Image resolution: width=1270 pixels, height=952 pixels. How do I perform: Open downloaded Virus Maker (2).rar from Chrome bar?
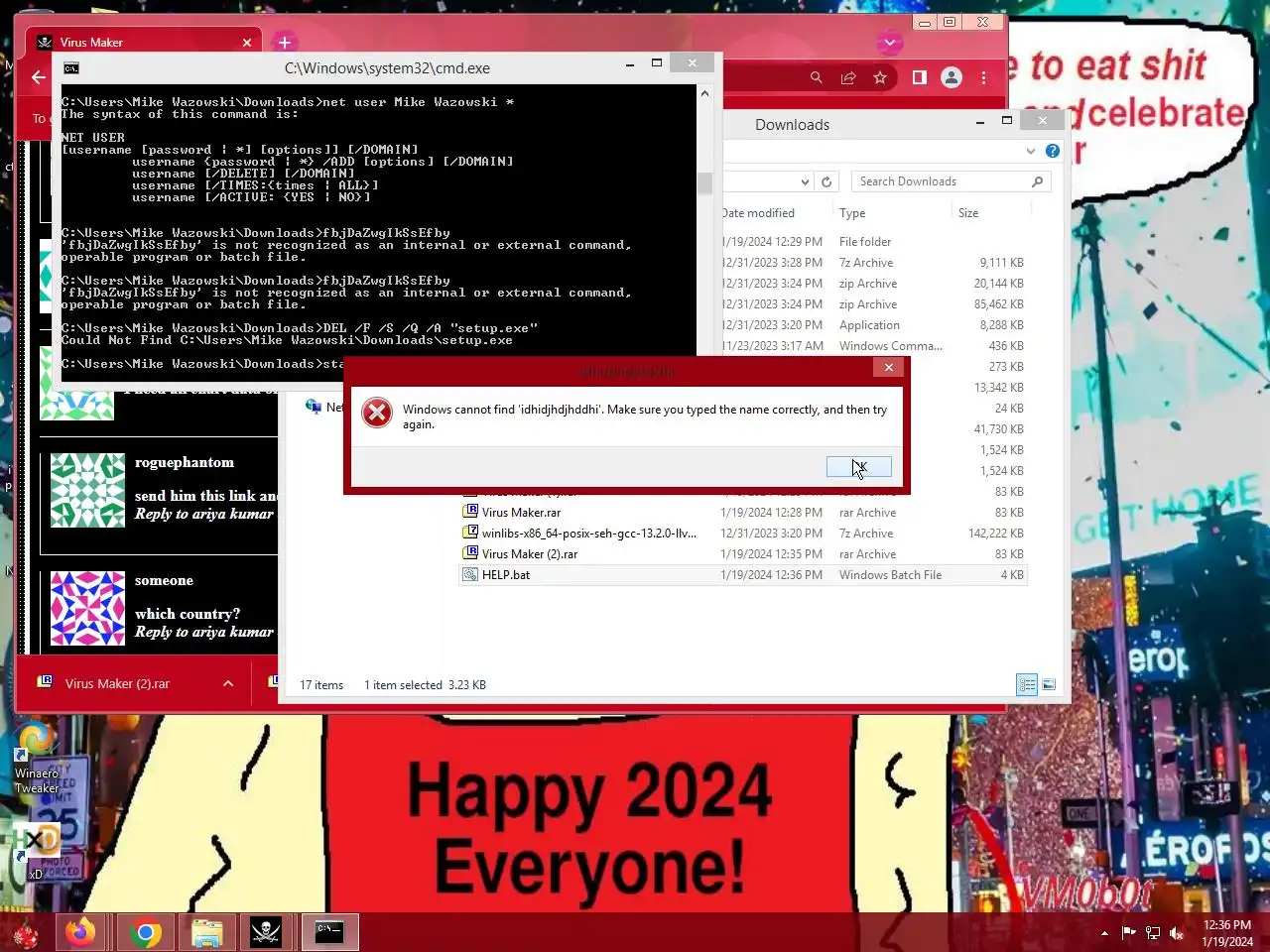[117, 683]
